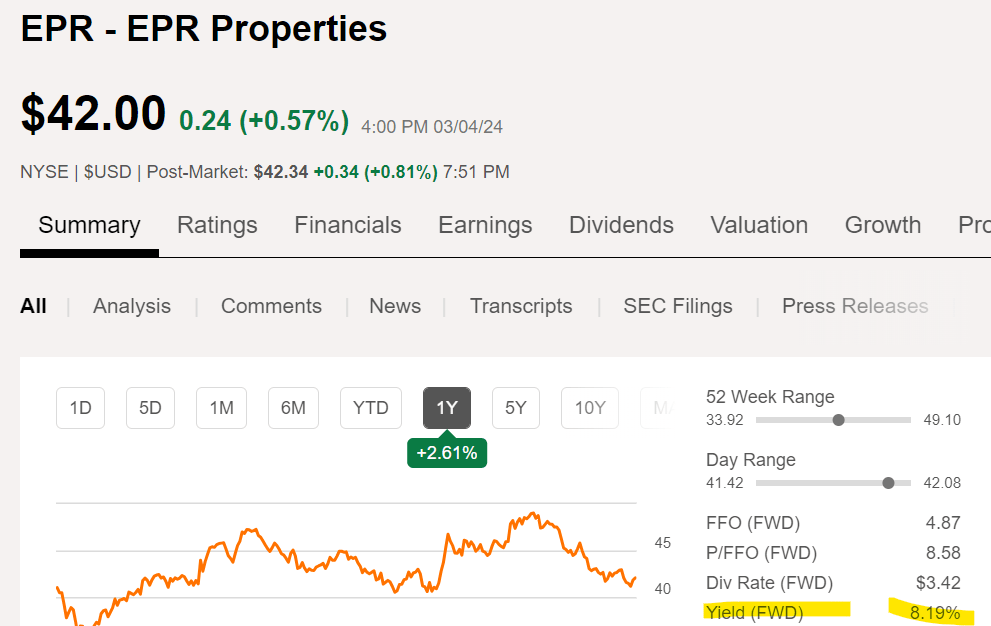Open the Comments section
The width and height of the screenshot is (991, 626).
tap(271, 306)
